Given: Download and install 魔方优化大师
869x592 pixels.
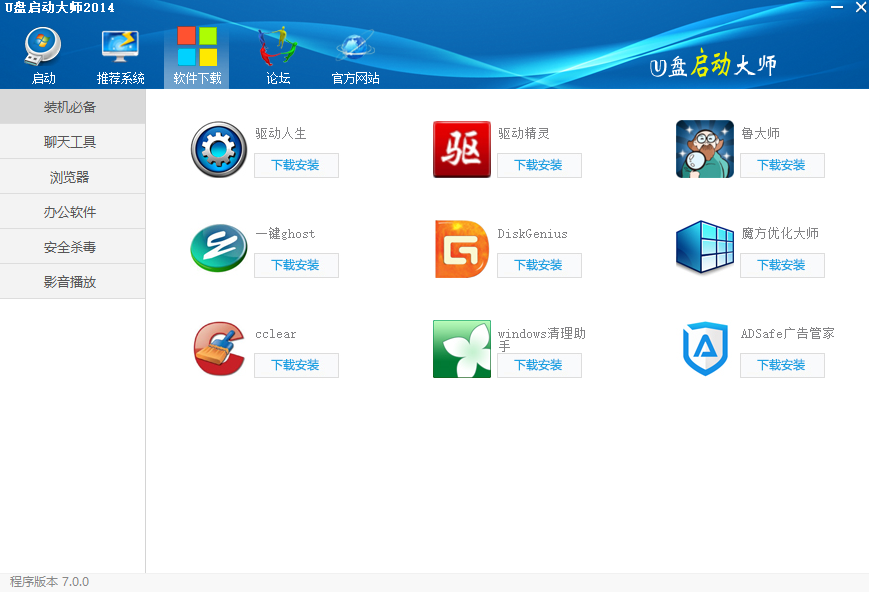Looking at the screenshot, I should tap(782, 265).
